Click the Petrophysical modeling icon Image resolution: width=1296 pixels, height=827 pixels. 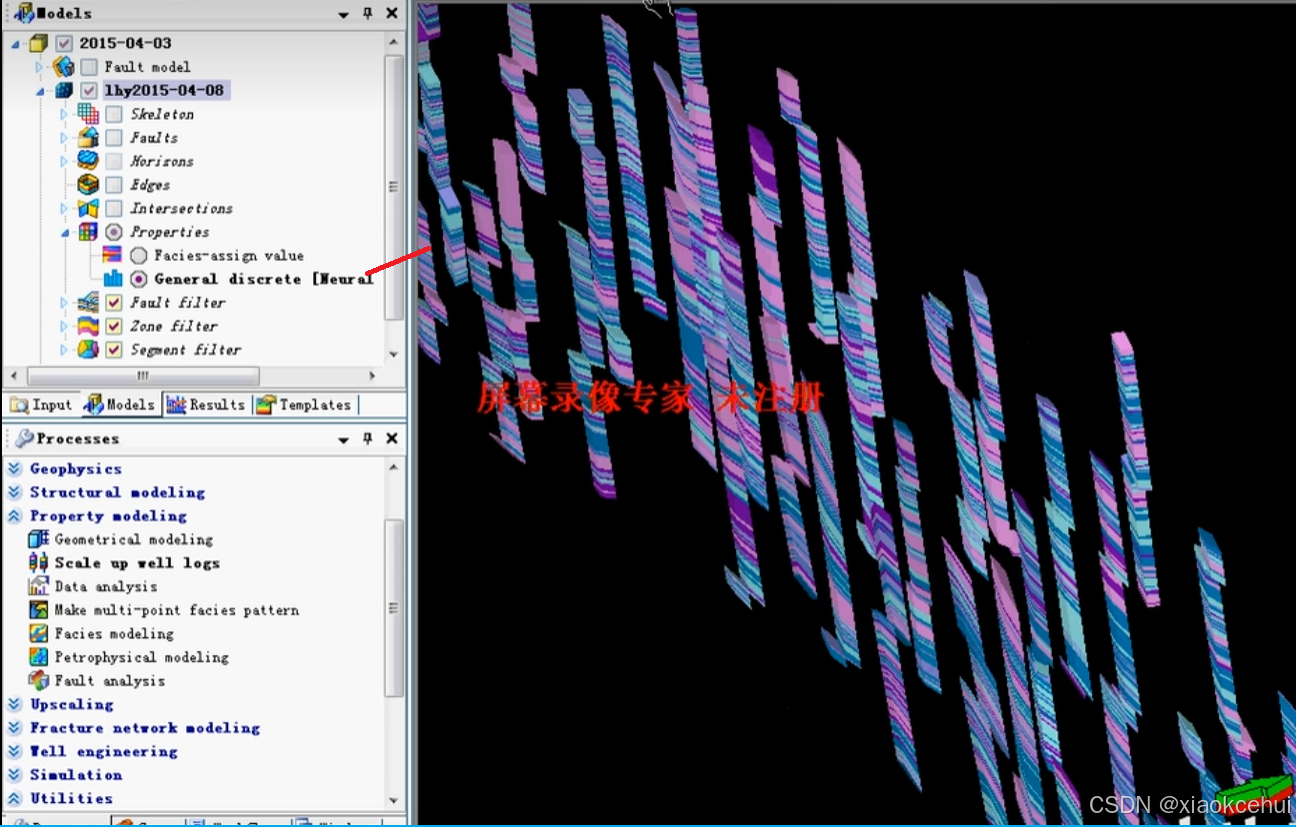click(x=39, y=656)
